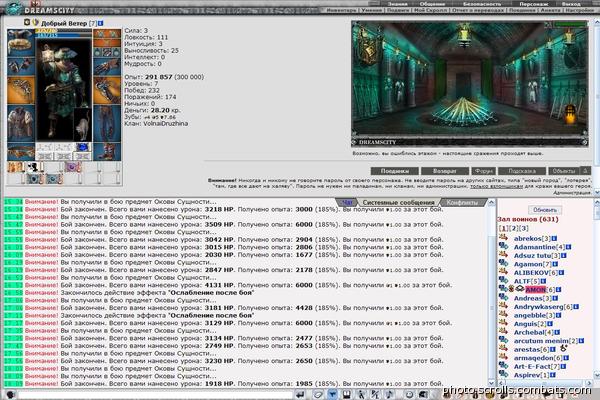The width and height of the screenshot is (600, 400).
Task: Use the purple scroll in the quick slots
Action: pyautogui.click(x=72, y=167)
